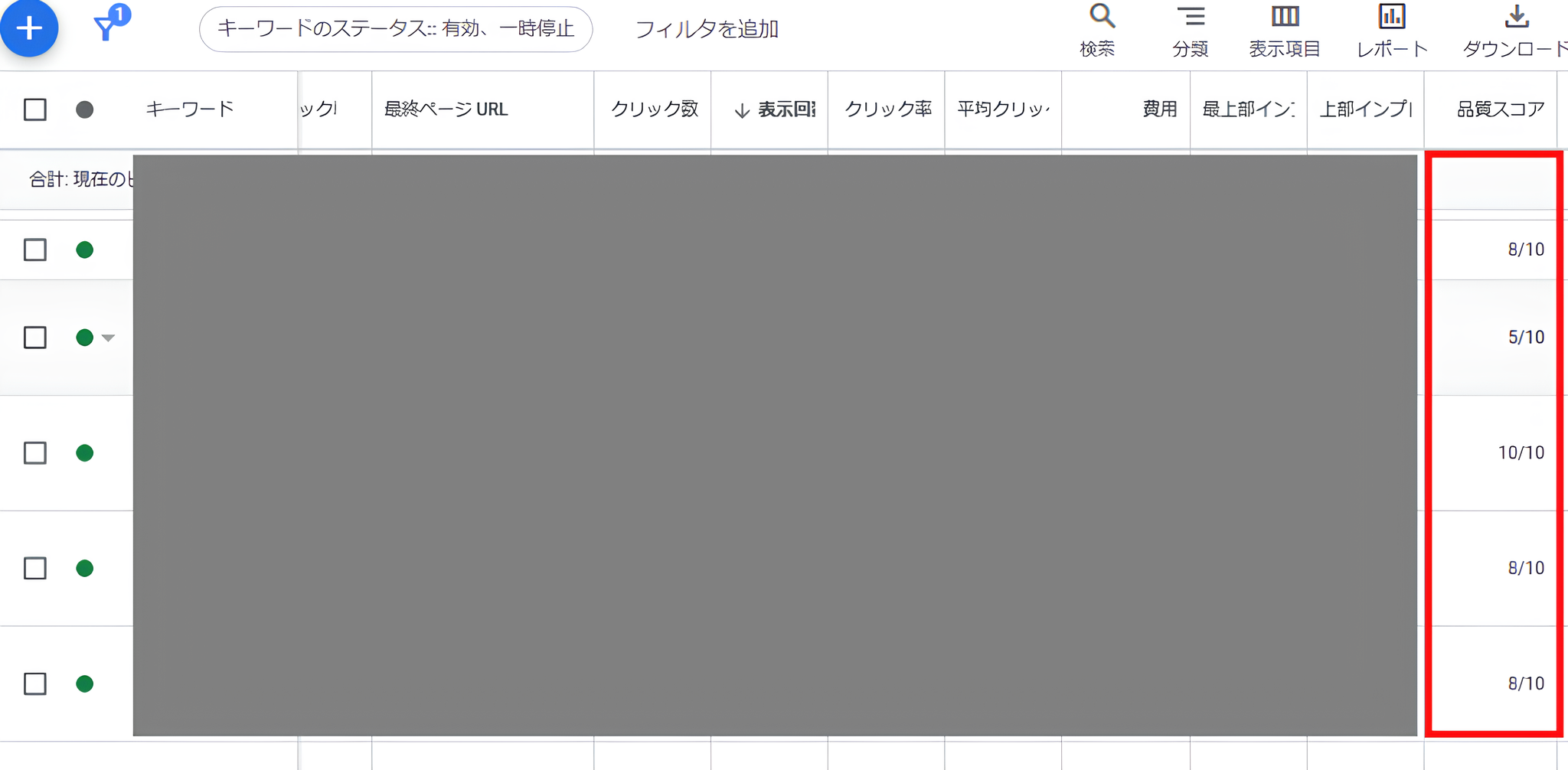
Task: Click the blue plus button to add keywords
Action: click(29, 28)
